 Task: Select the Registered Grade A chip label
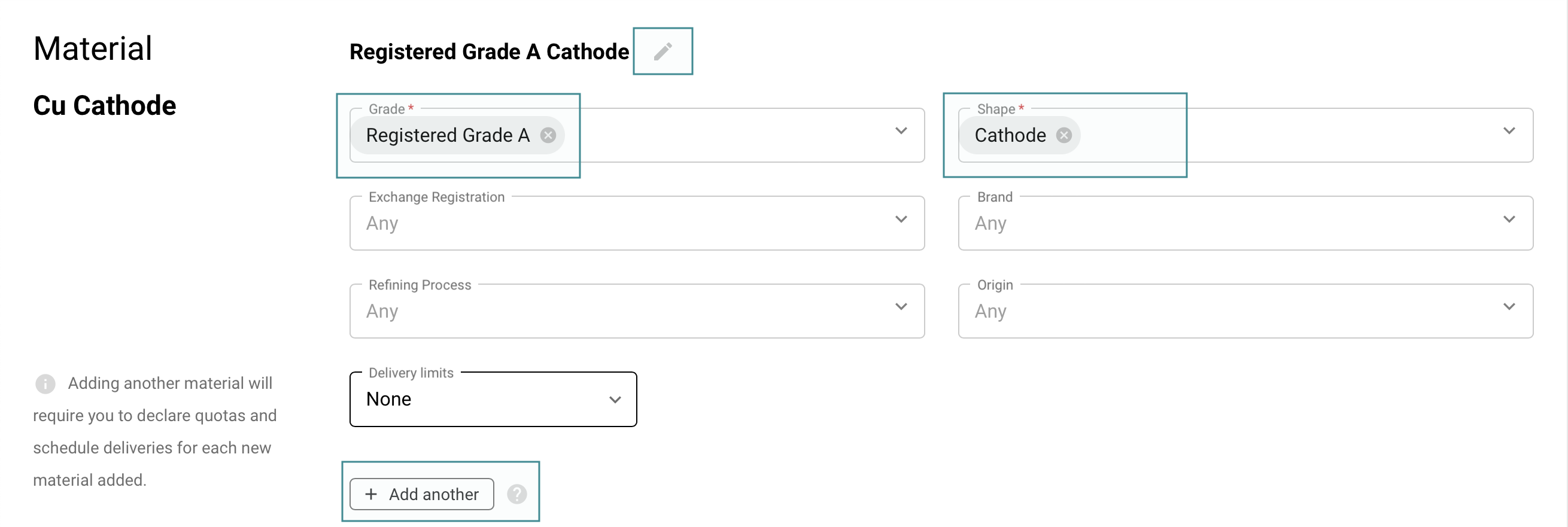[448, 135]
